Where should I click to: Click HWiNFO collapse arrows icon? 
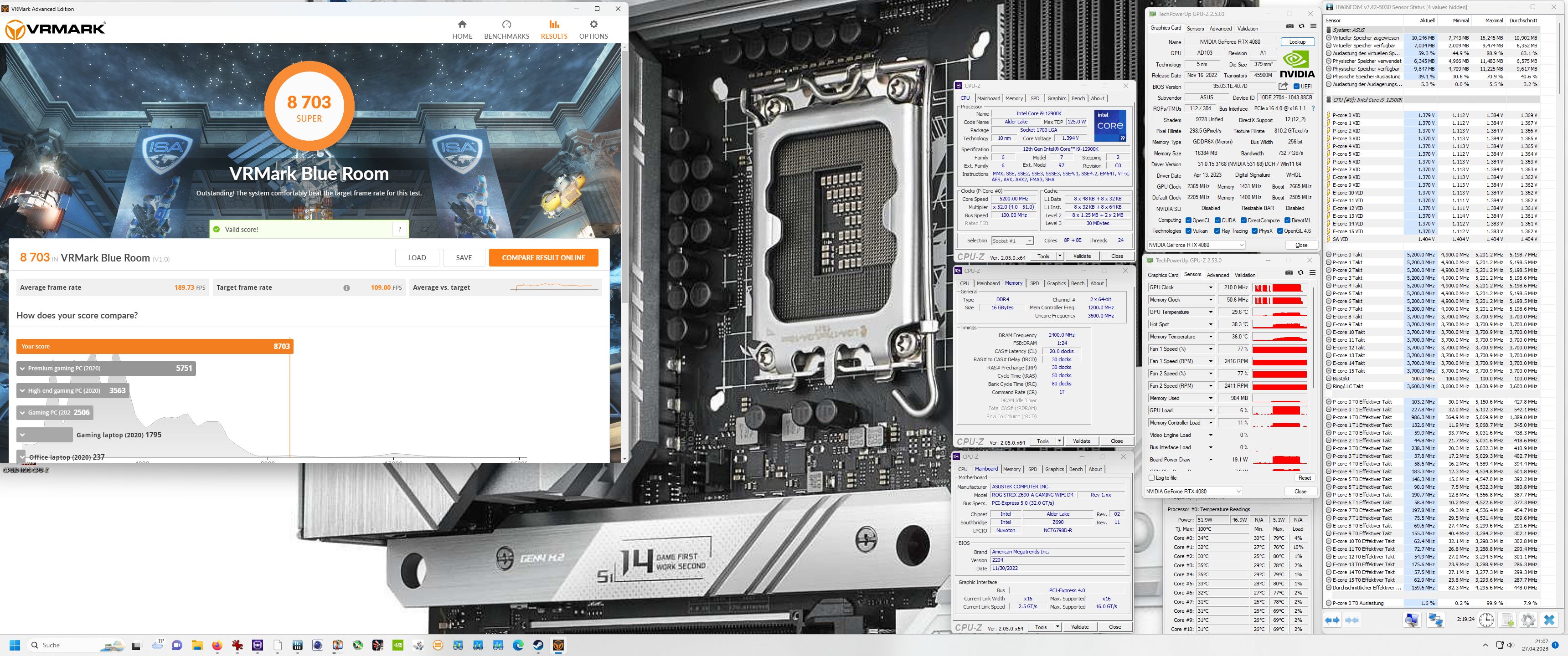coord(1352,620)
